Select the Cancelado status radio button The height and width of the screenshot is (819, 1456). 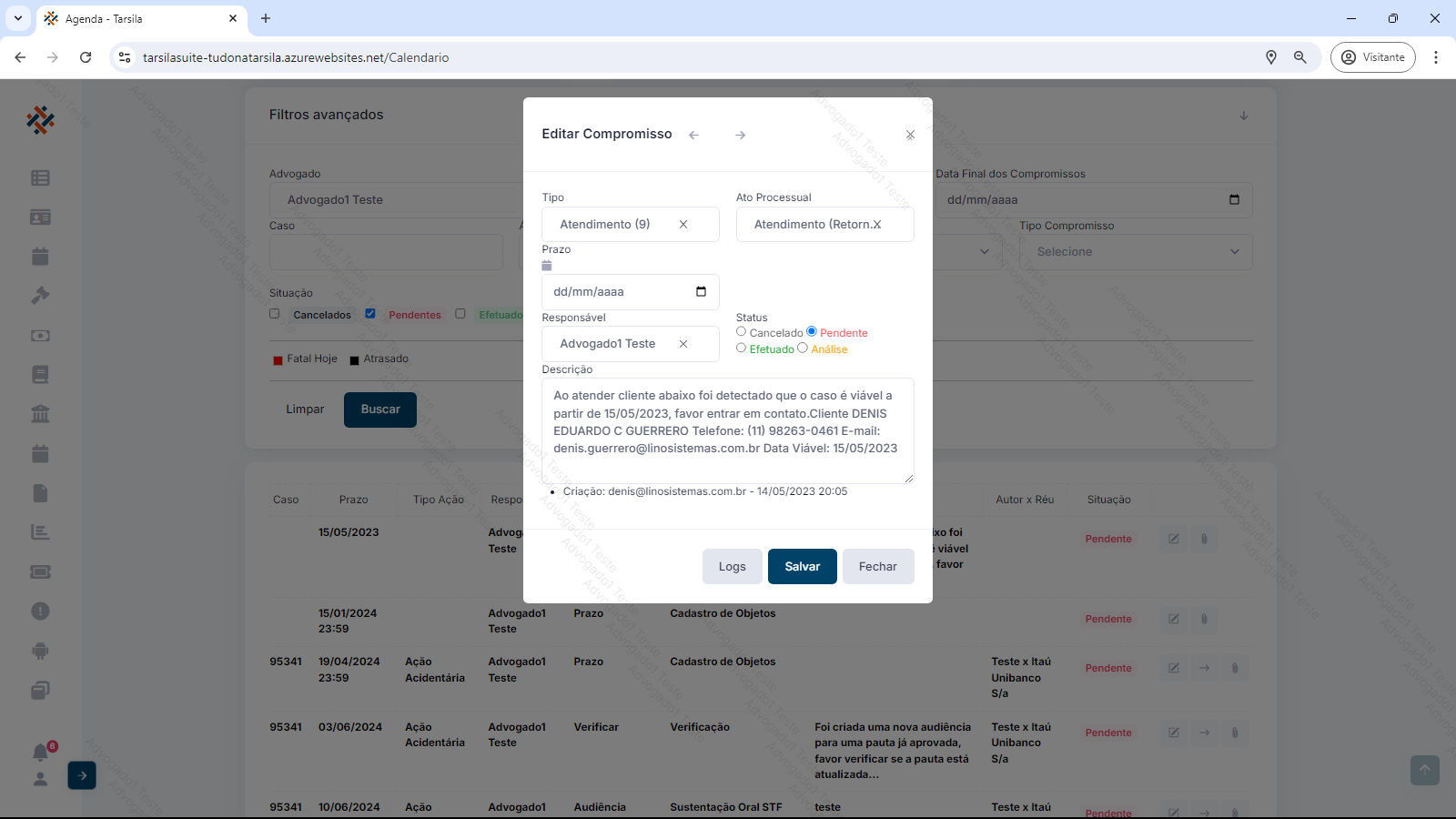coord(742,332)
